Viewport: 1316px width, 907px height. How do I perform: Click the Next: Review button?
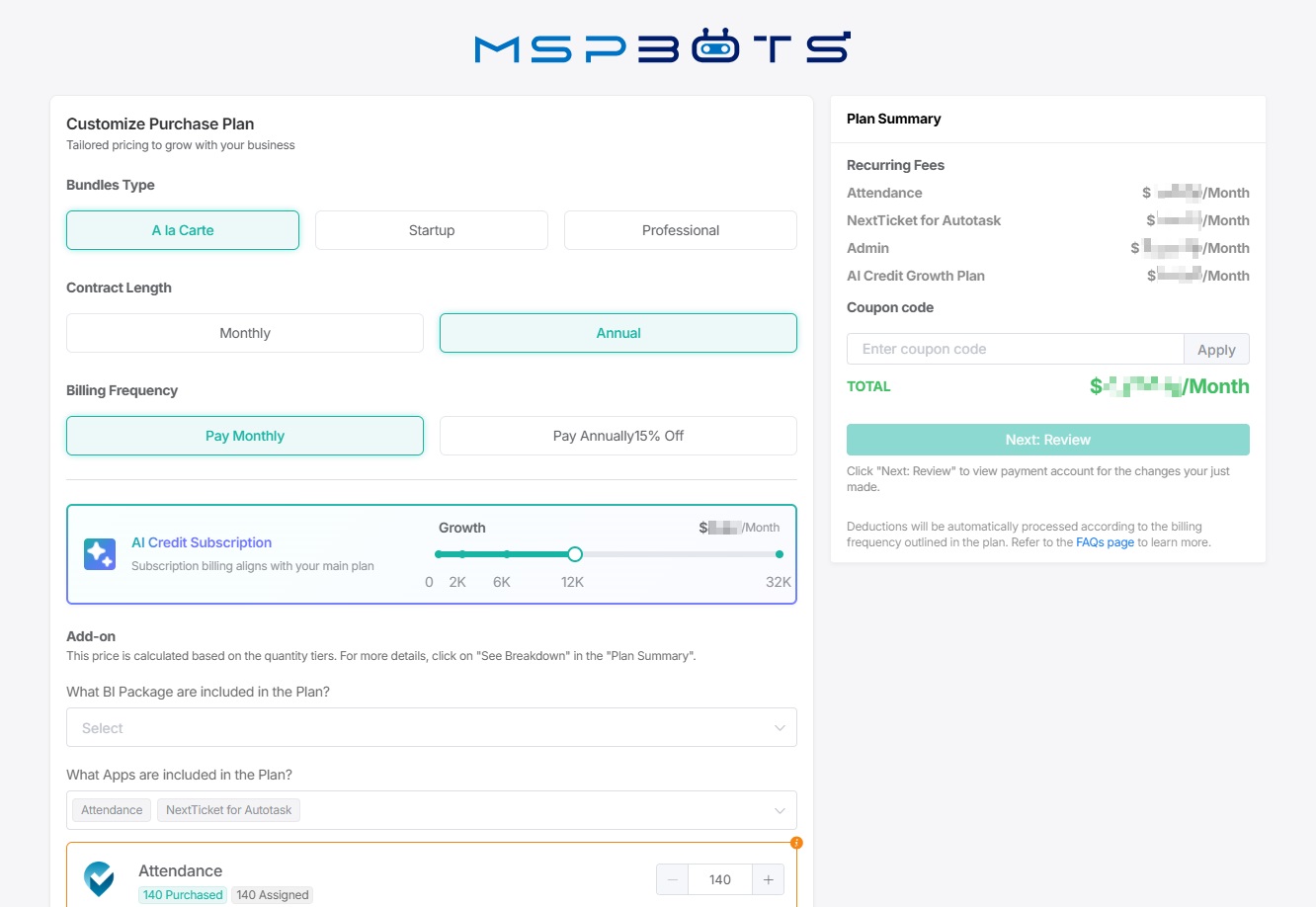tap(1048, 440)
